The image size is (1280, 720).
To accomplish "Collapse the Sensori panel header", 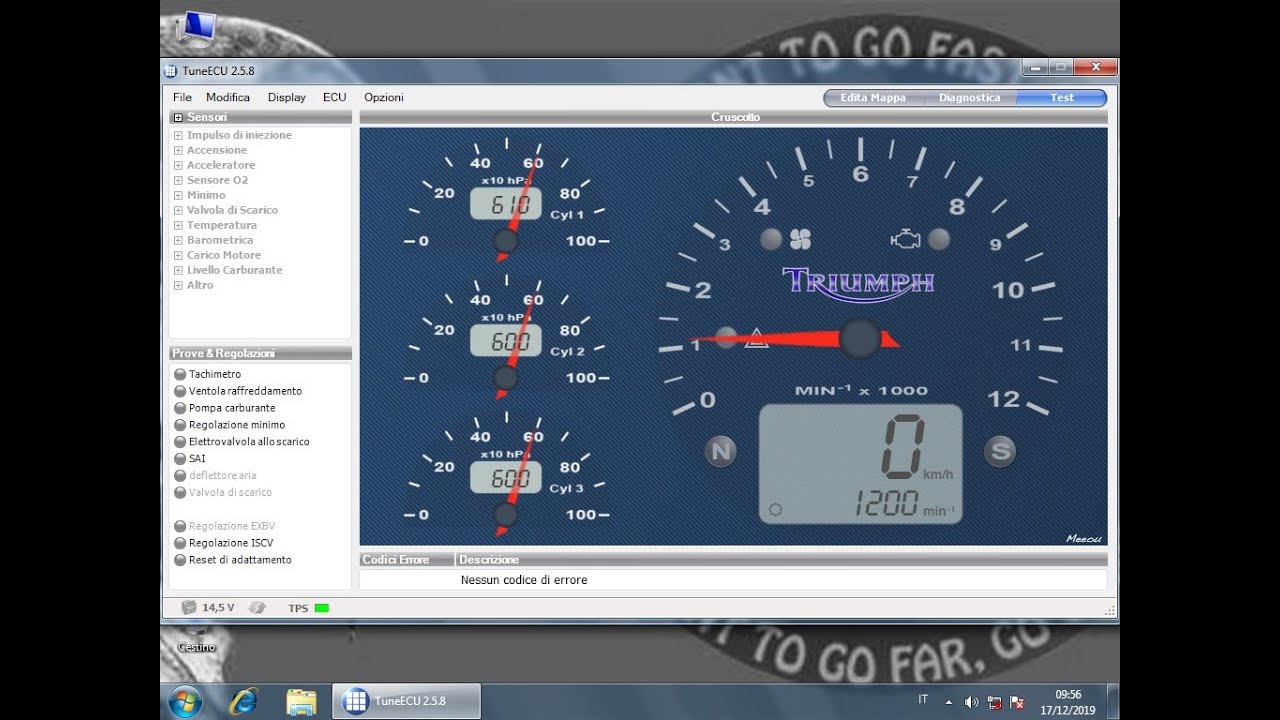I will [178, 117].
